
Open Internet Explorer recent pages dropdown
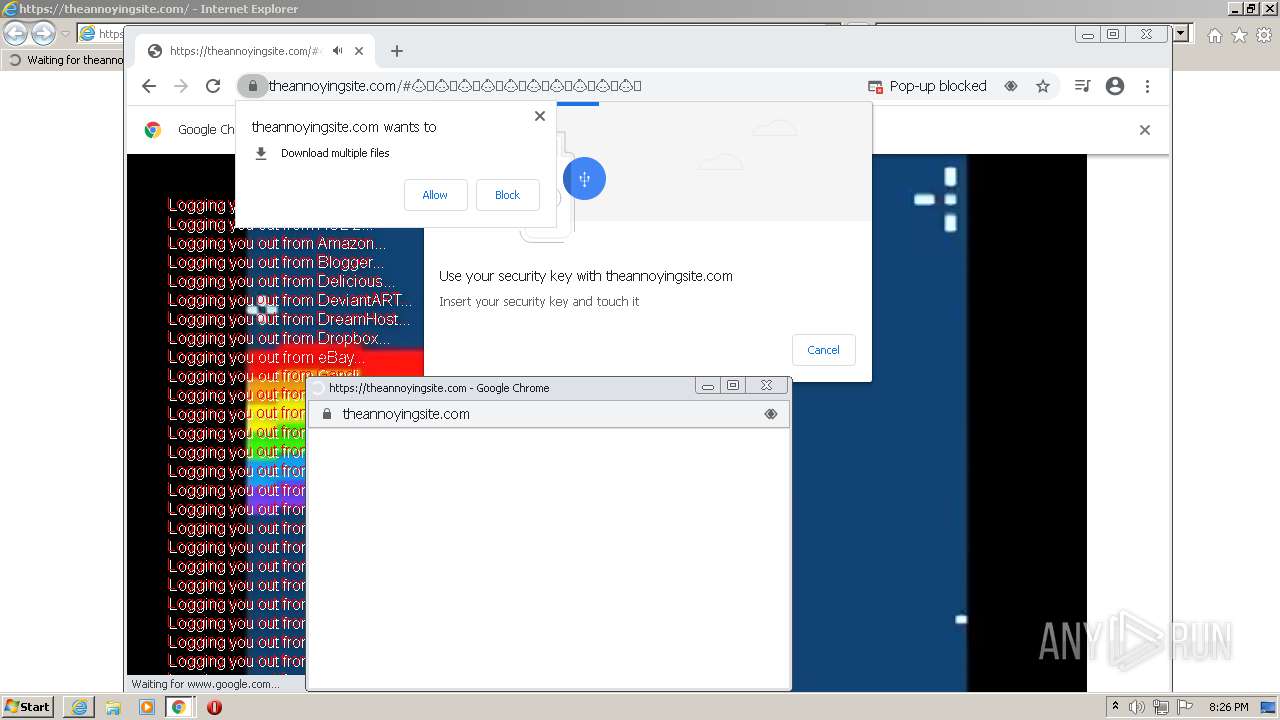[65, 34]
